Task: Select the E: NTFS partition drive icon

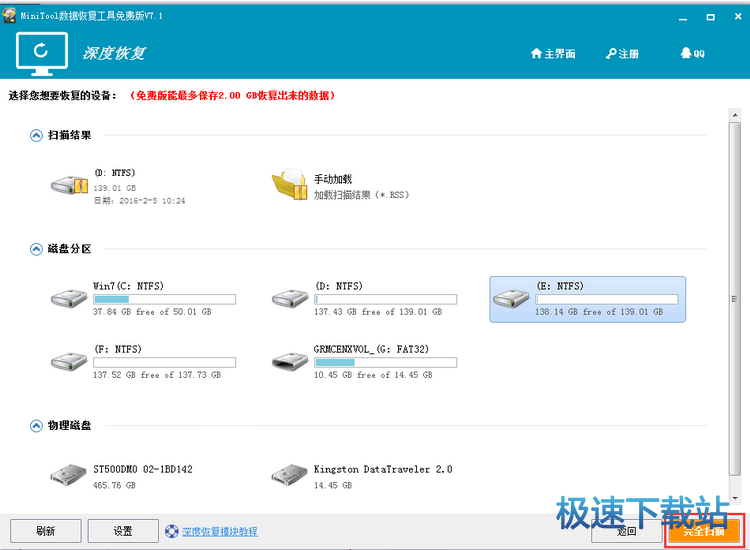Action: point(511,298)
